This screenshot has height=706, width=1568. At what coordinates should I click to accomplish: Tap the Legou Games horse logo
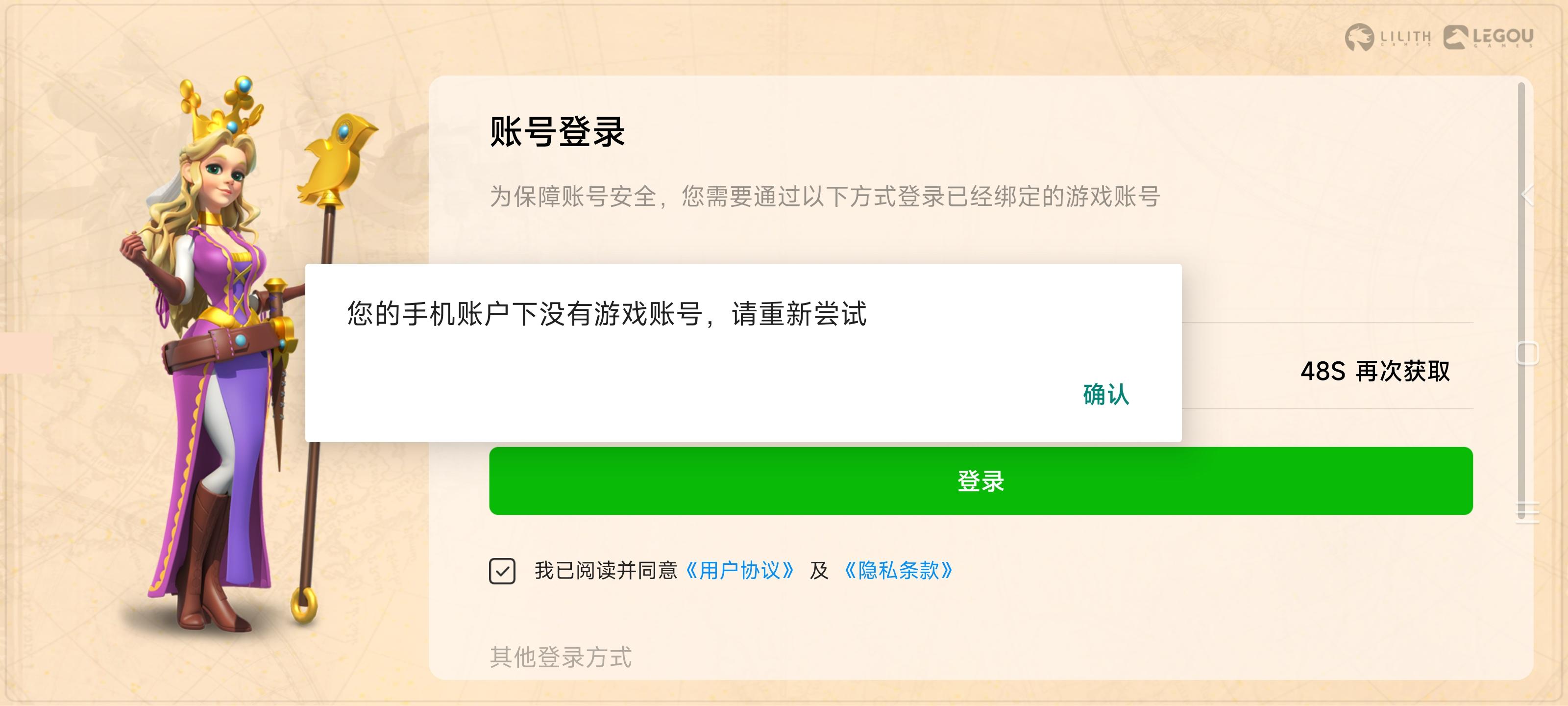pos(1455,37)
